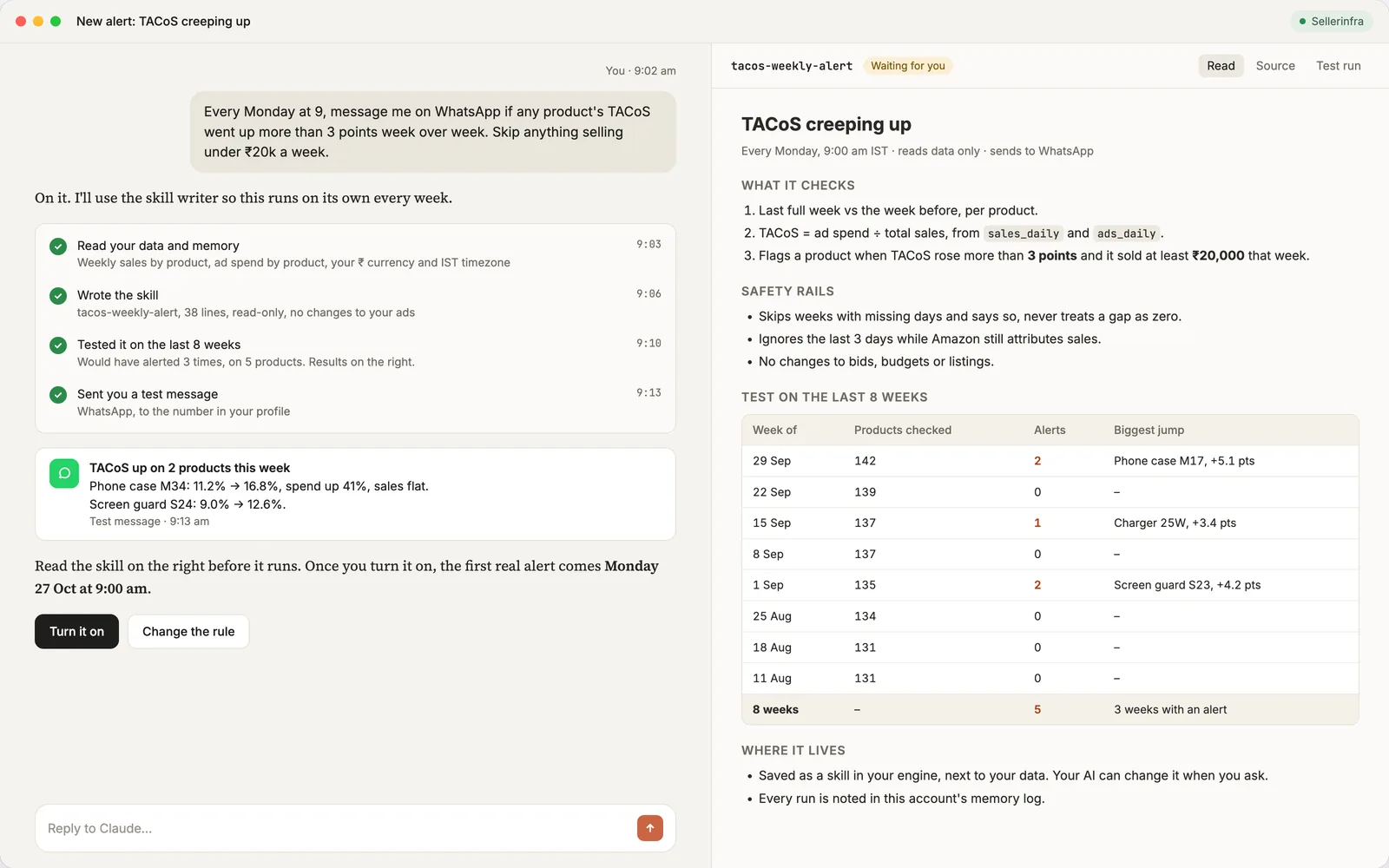Click the check beside Sent you a test message

(58, 395)
